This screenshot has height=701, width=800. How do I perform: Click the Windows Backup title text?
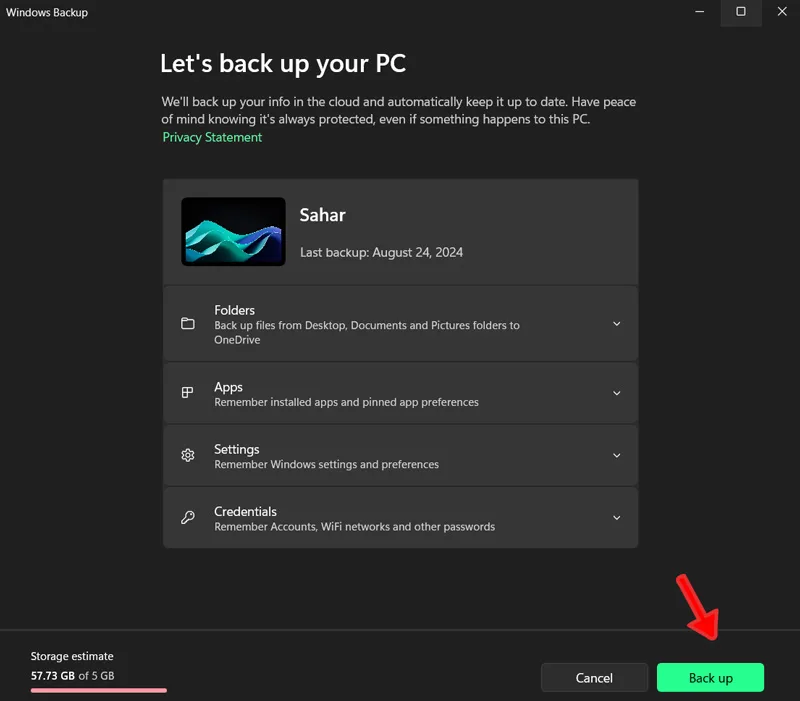(47, 12)
